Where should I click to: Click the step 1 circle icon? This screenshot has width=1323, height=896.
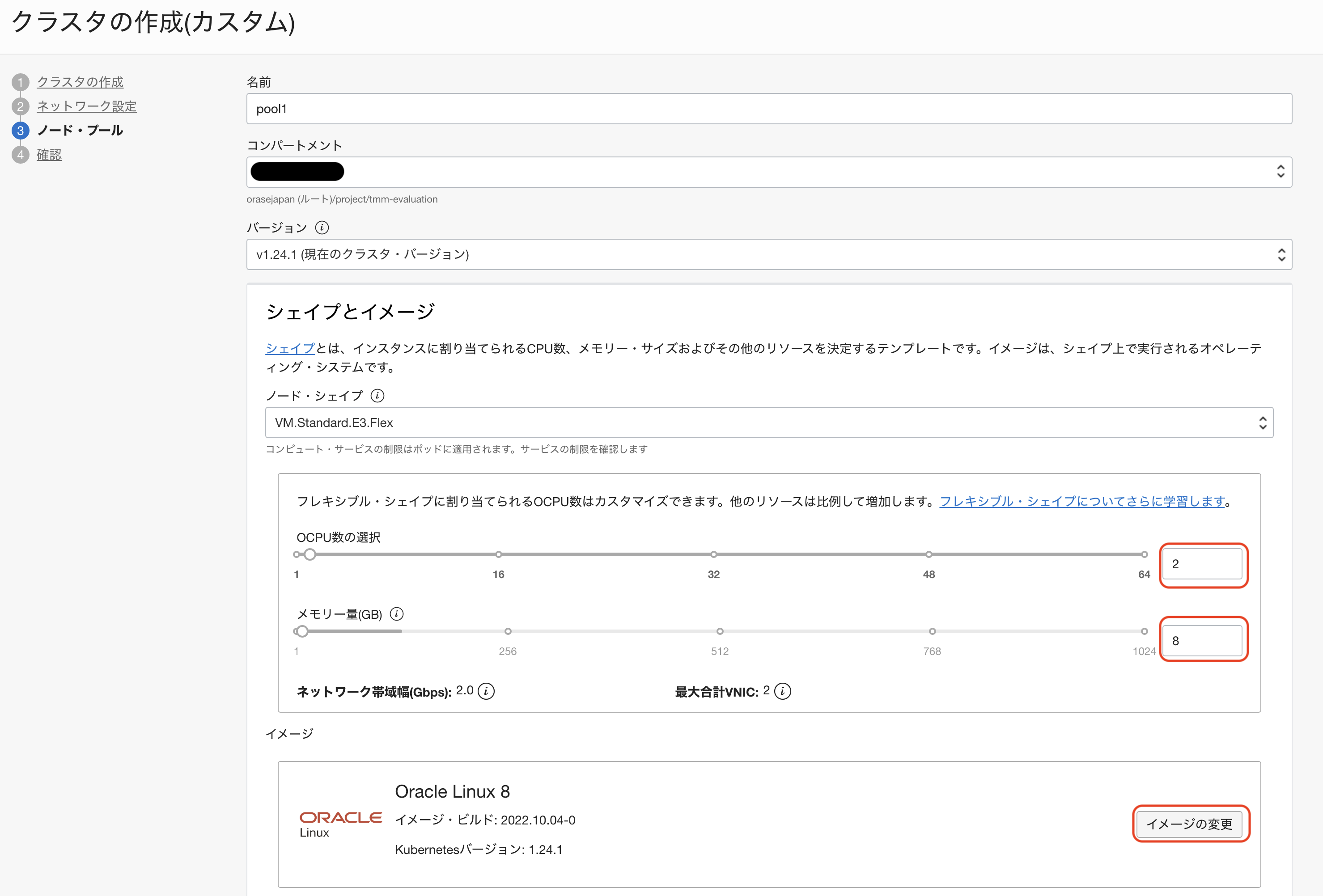pos(21,82)
